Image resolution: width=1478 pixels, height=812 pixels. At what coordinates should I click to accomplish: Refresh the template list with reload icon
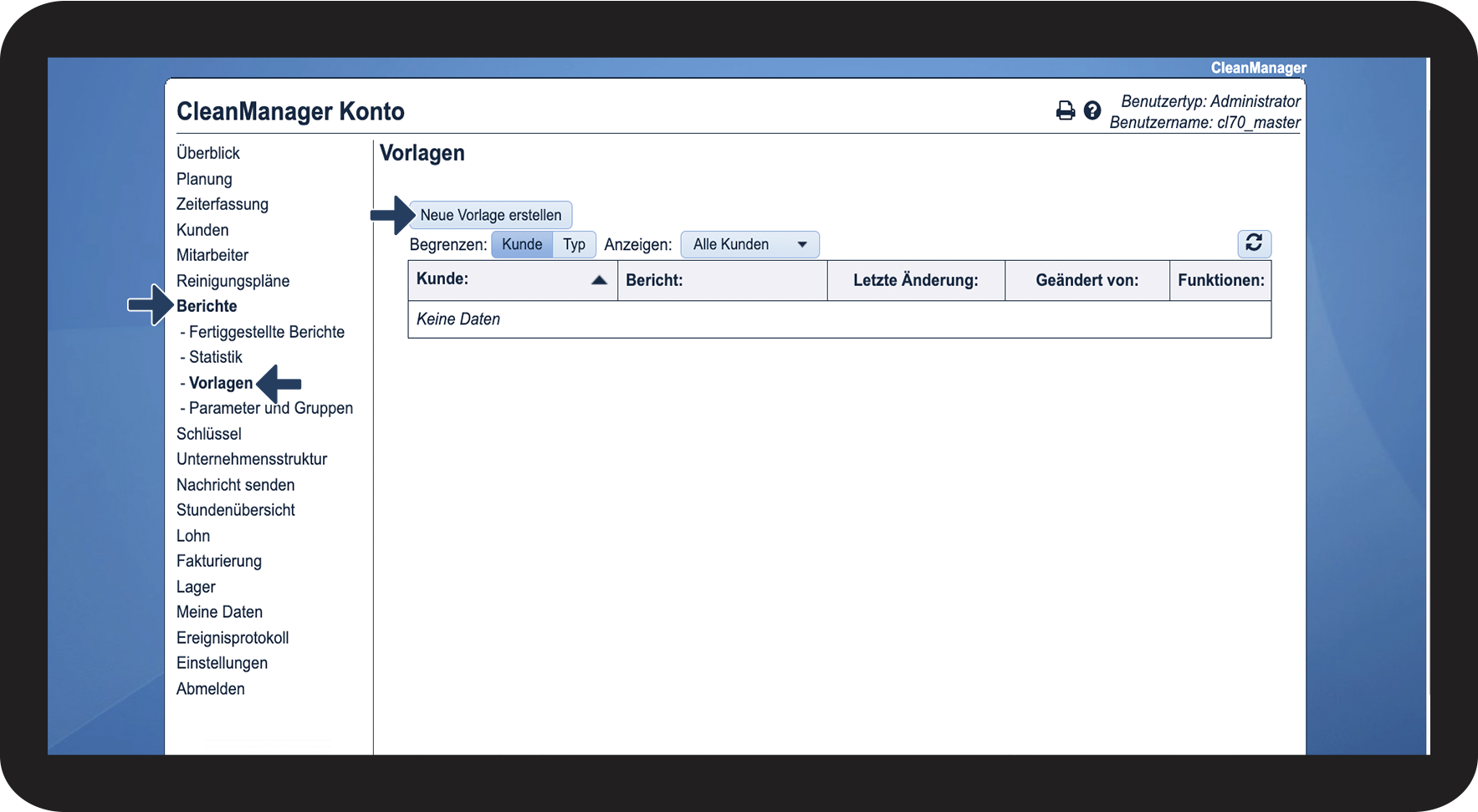coord(1253,243)
